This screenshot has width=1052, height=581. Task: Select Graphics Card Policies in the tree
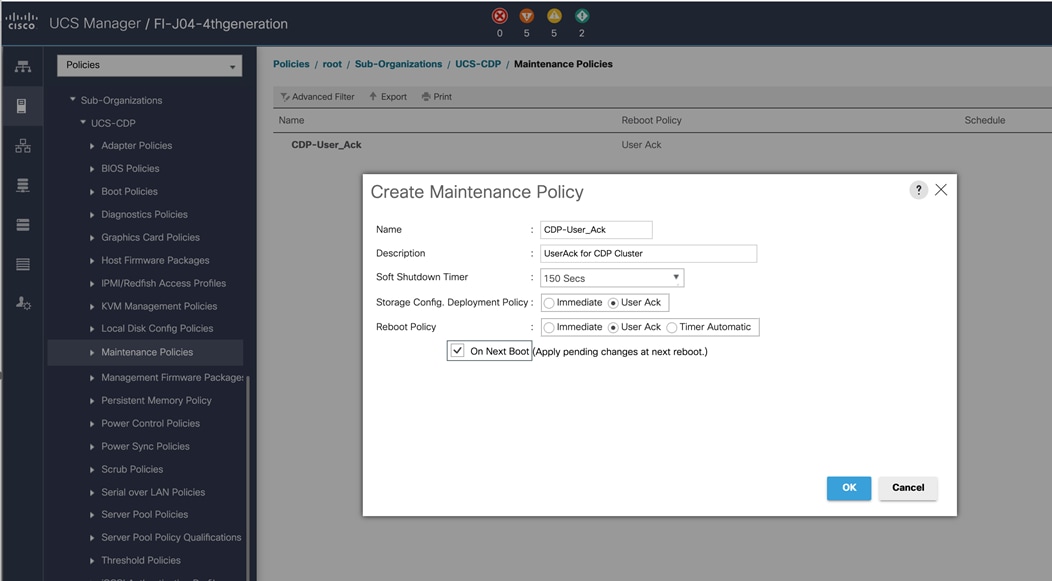coord(150,237)
